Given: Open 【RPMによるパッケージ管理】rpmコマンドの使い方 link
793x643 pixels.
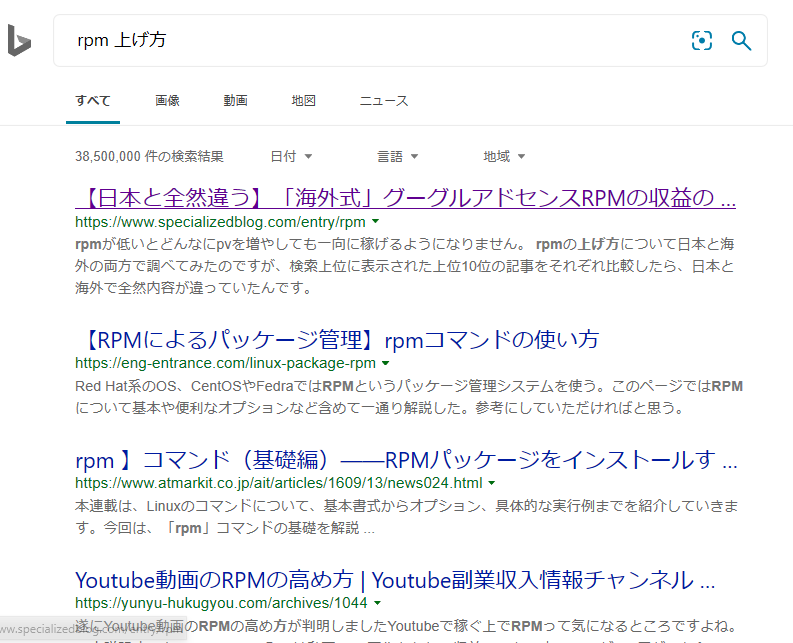Looking at the screenshot, I should (337, 340).
